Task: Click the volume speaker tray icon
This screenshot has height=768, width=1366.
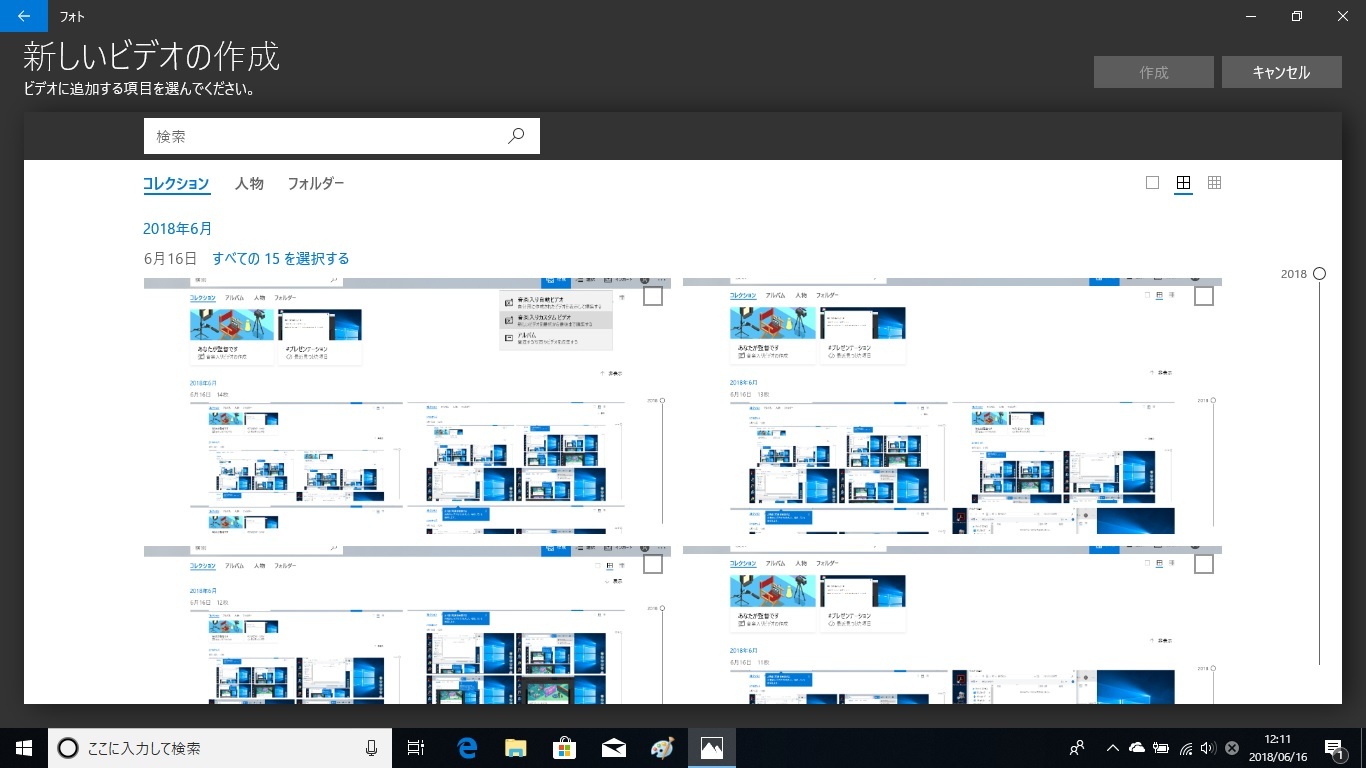Action: pyautogui.click(x=1208, y=748)
